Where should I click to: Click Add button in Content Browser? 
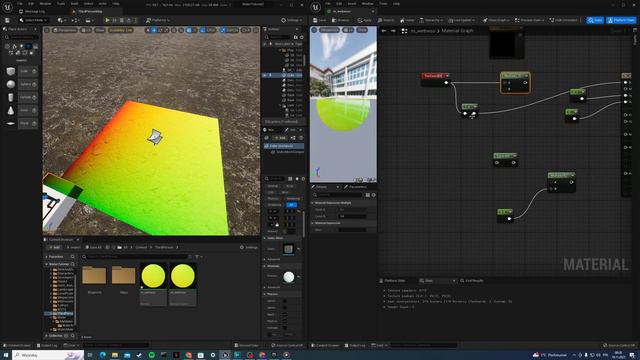(54, 247)
